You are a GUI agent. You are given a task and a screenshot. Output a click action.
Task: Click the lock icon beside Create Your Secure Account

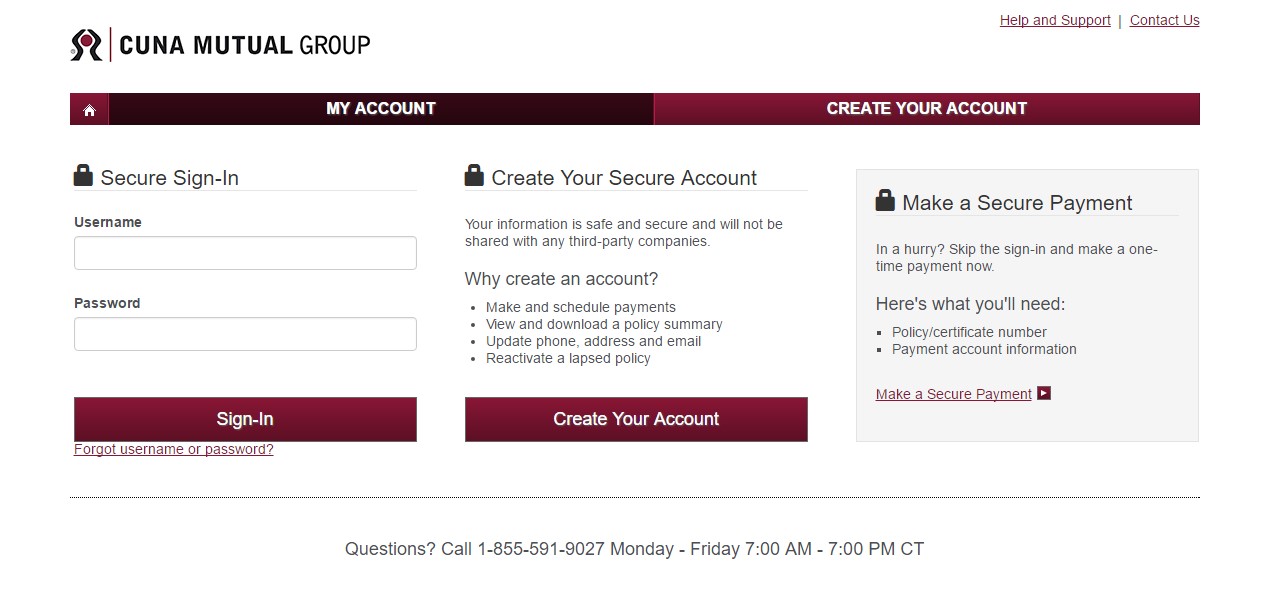coord(473,174)
